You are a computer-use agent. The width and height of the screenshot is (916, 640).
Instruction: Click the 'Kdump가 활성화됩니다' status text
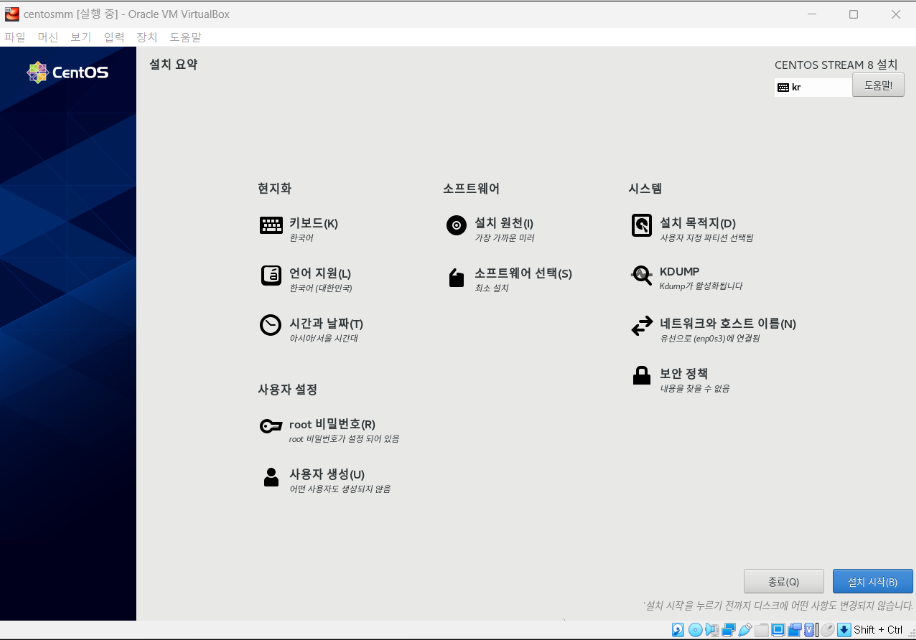click(701, 286)
